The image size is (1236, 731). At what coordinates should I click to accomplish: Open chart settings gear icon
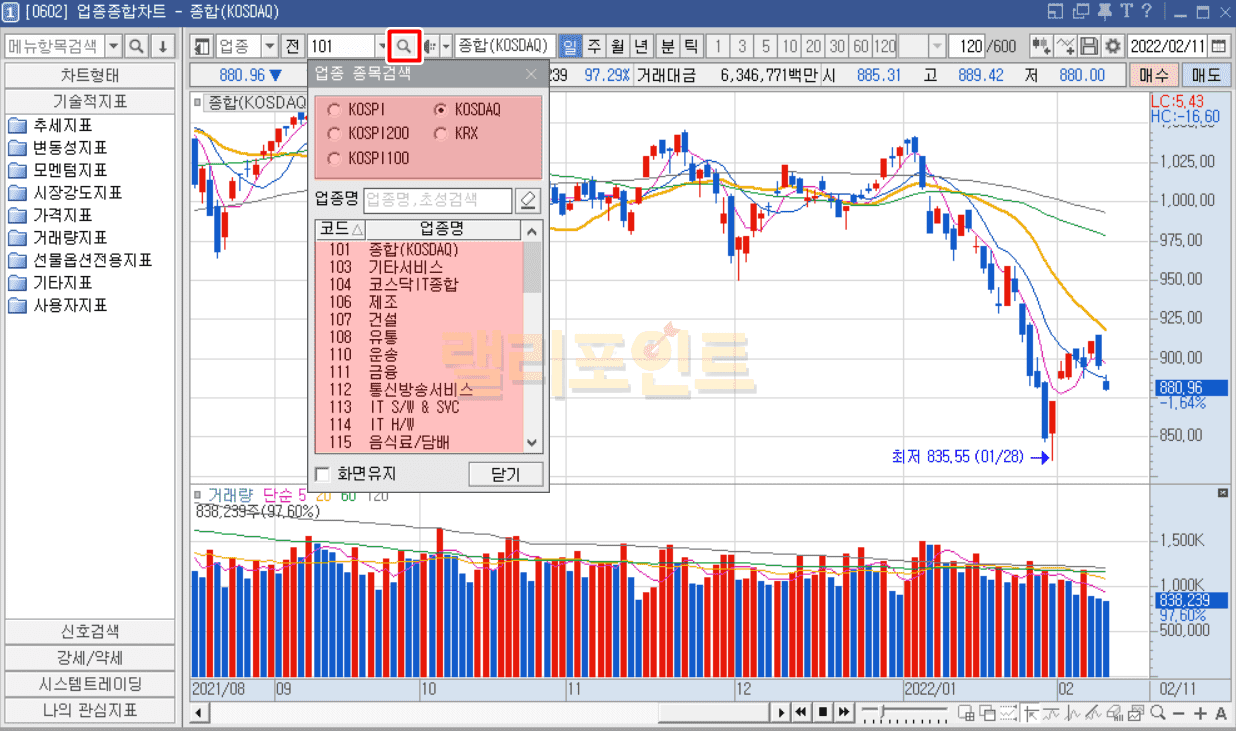click(x=1112, y=46)
